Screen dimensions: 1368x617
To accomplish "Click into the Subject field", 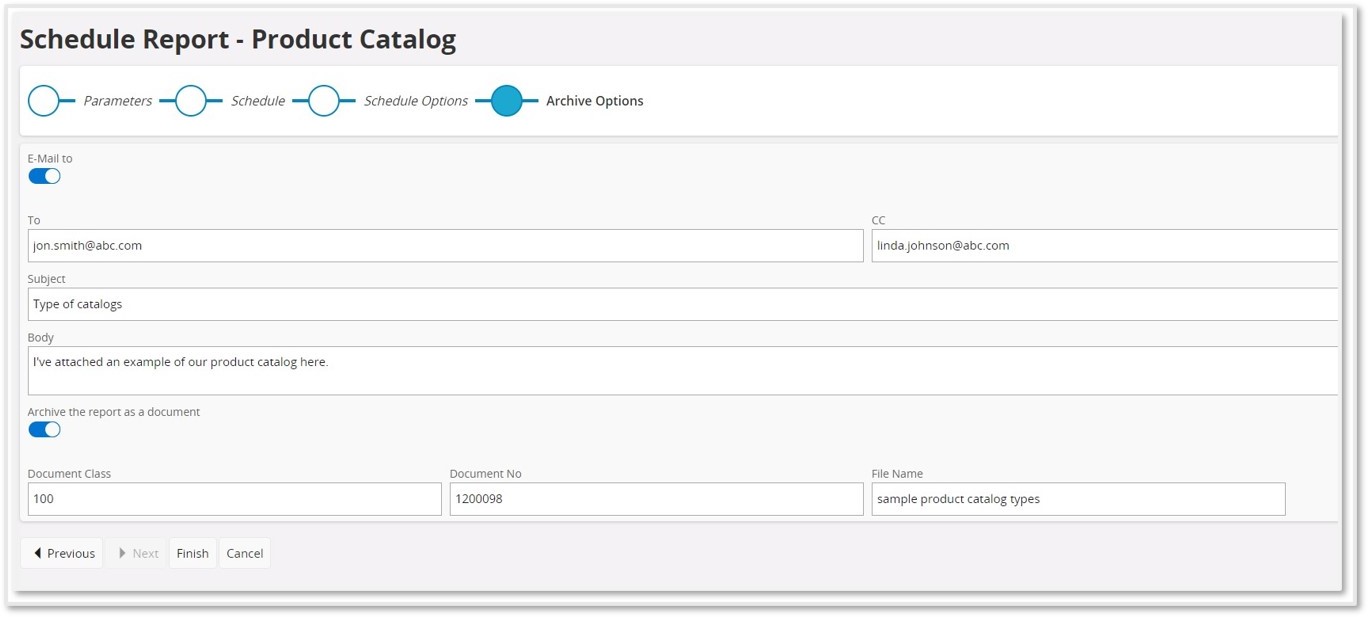I will coord(682,304).
